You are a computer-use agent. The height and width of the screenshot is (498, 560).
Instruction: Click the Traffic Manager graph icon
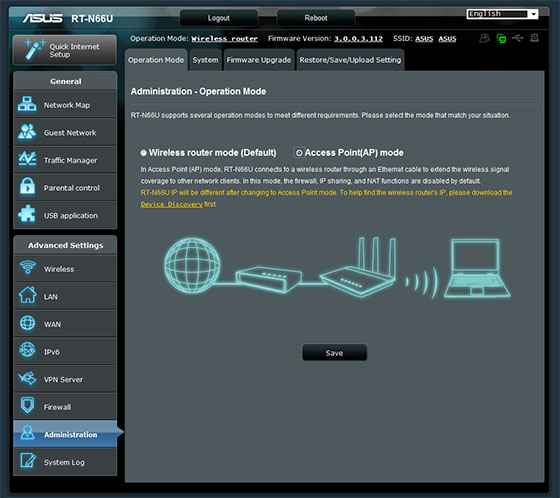27,159
